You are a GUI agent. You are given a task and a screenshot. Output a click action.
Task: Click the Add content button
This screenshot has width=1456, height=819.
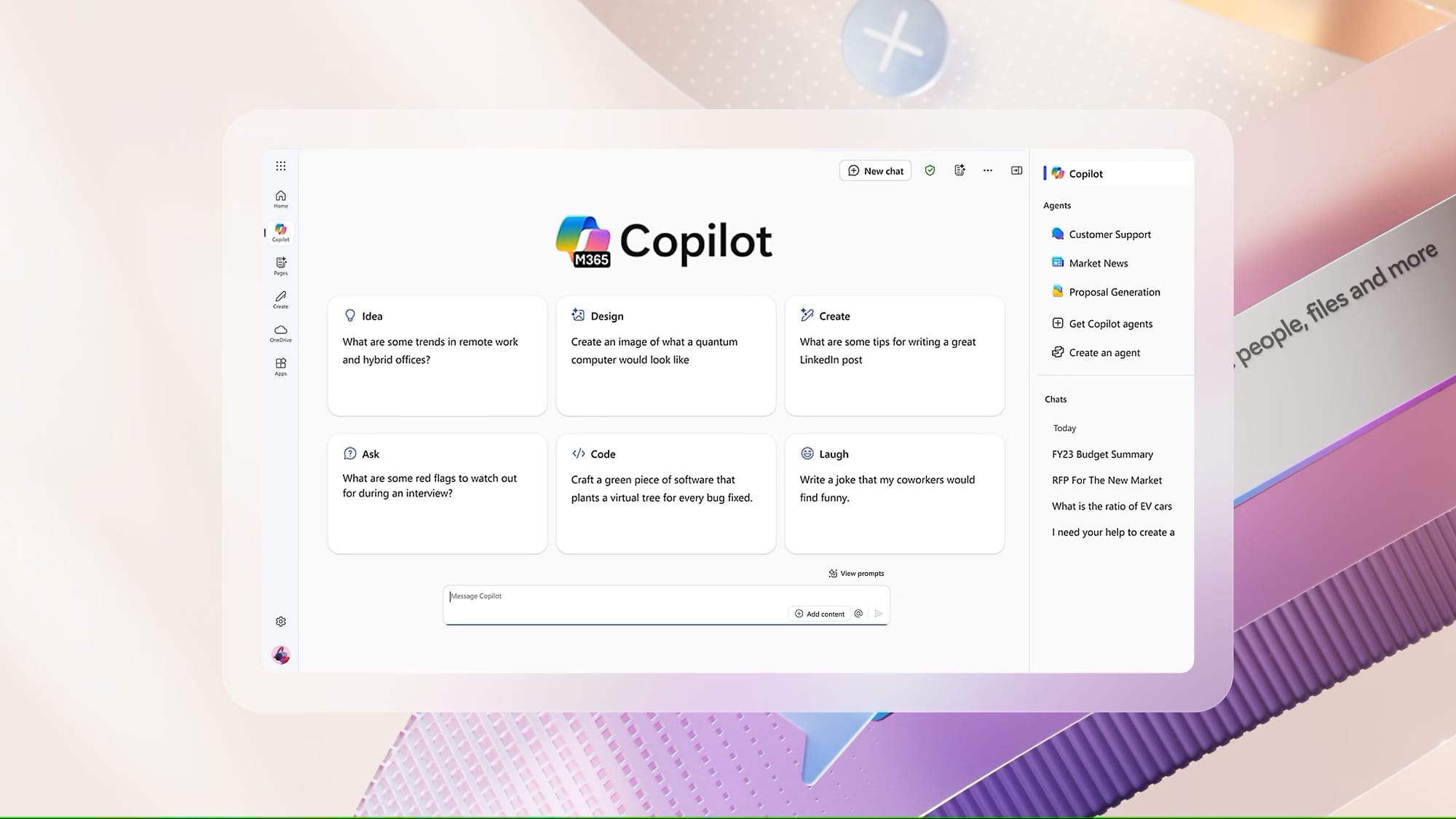[x=820, y=614]
